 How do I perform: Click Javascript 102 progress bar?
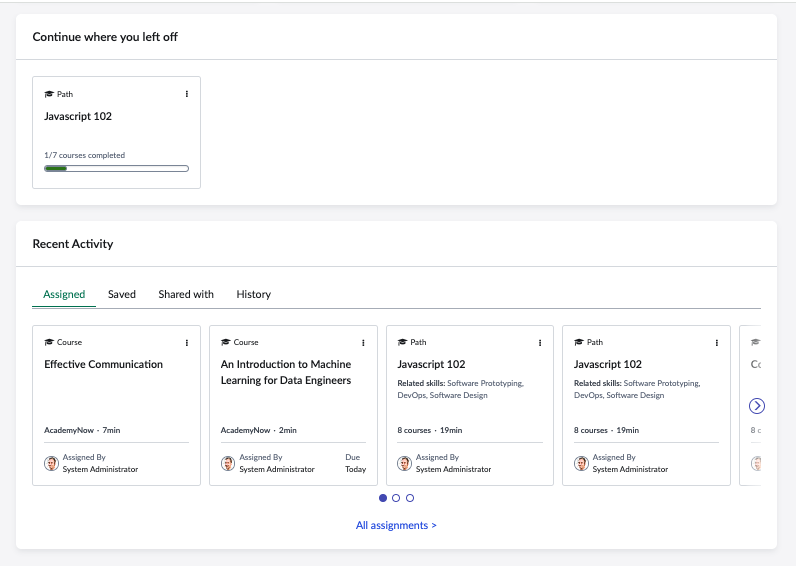click(116, 169)
